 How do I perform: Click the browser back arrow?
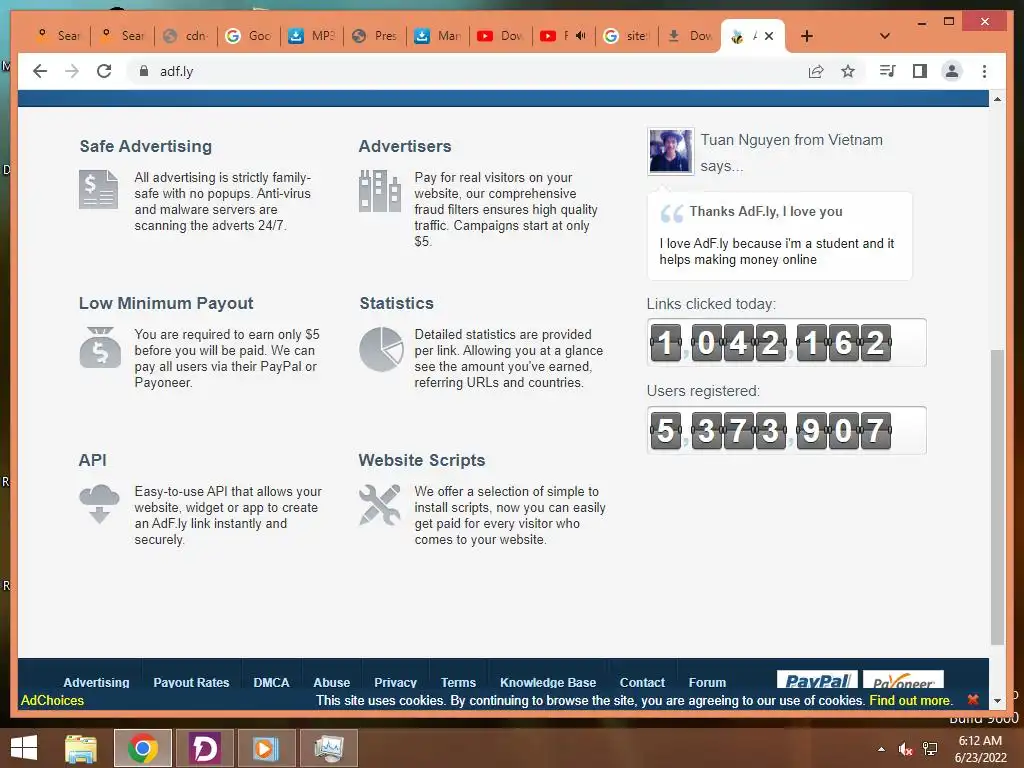40,71
